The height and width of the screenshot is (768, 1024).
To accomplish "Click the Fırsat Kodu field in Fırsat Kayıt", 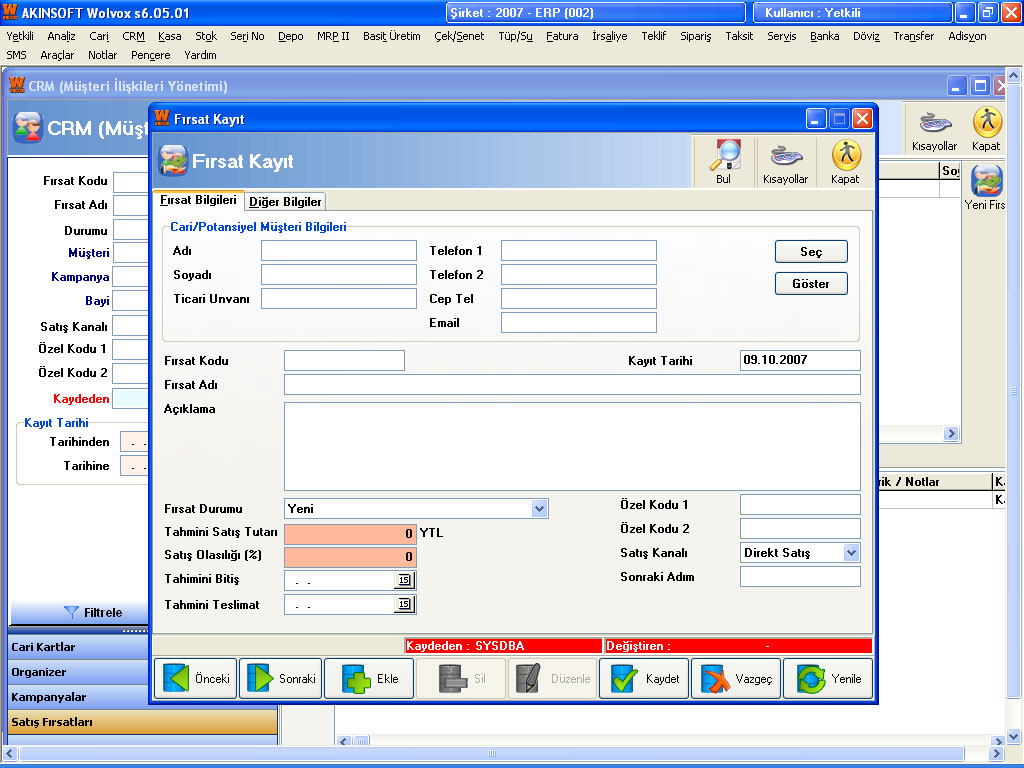I will [x=344, y=360].
